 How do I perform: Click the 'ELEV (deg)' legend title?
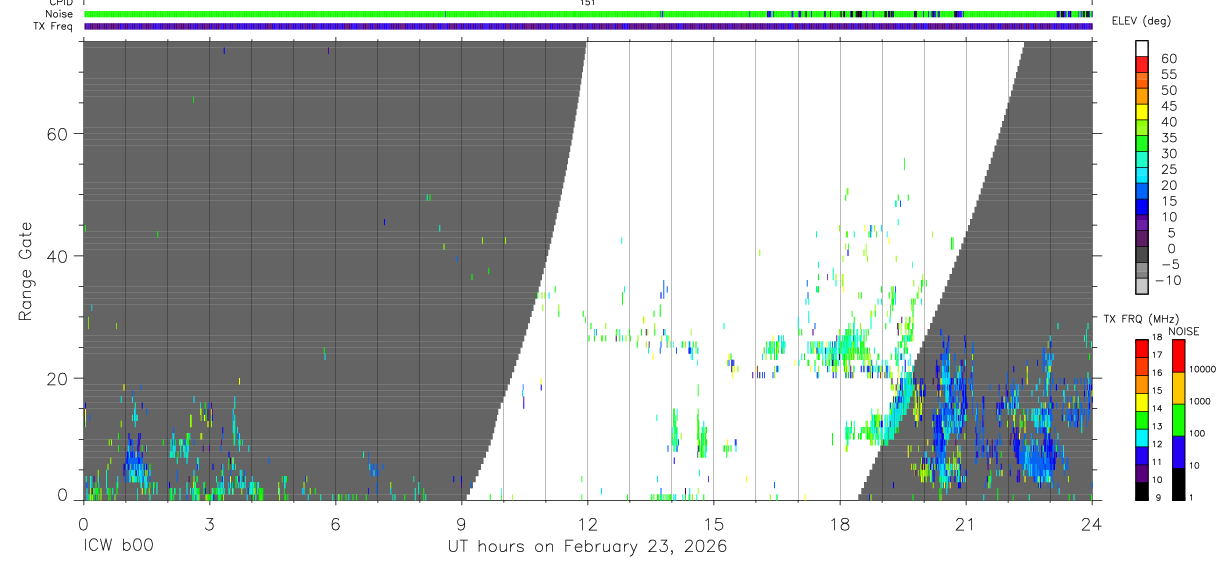1142,22
